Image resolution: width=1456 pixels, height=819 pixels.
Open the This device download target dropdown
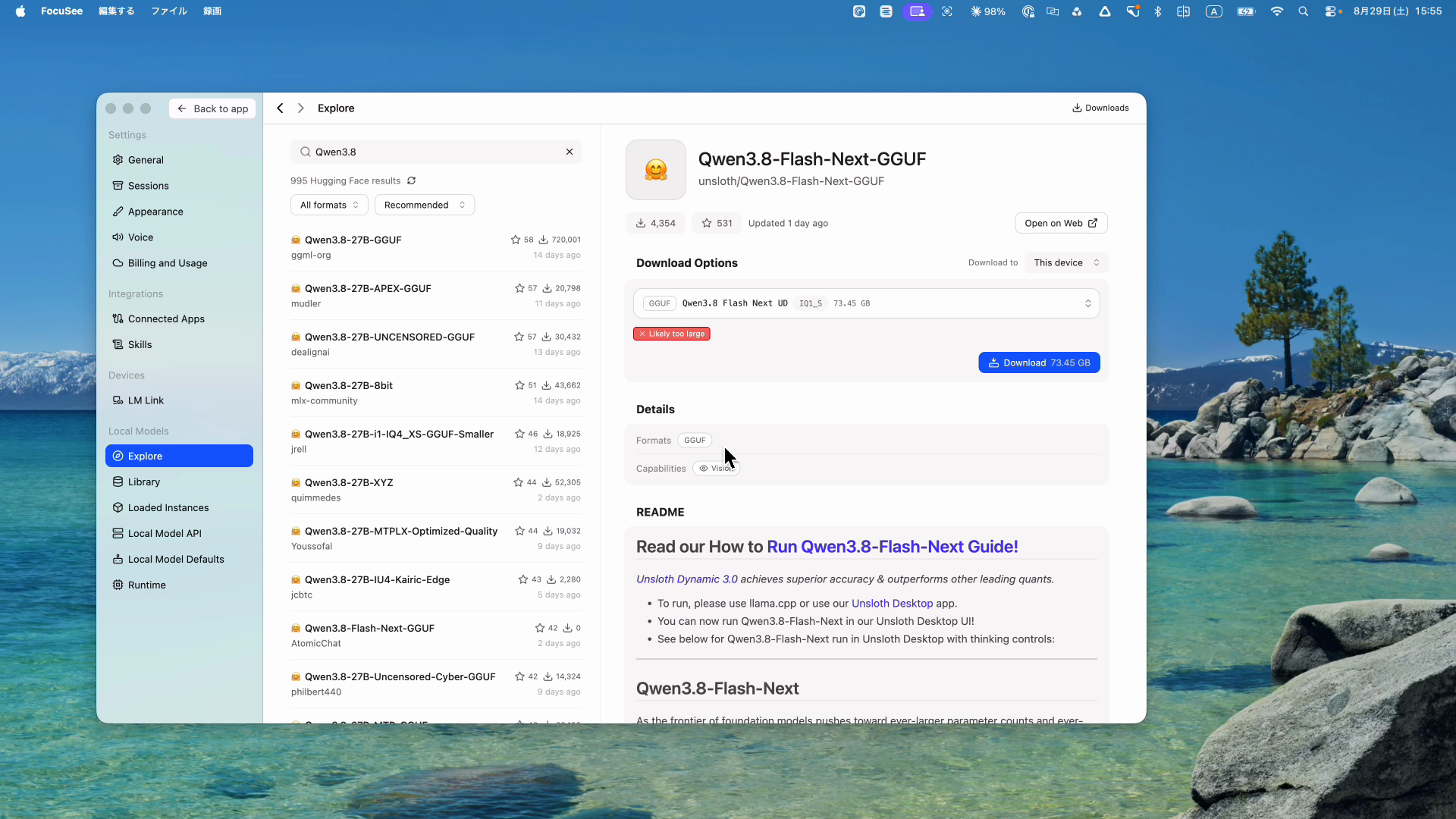[x=1066, y=262]
